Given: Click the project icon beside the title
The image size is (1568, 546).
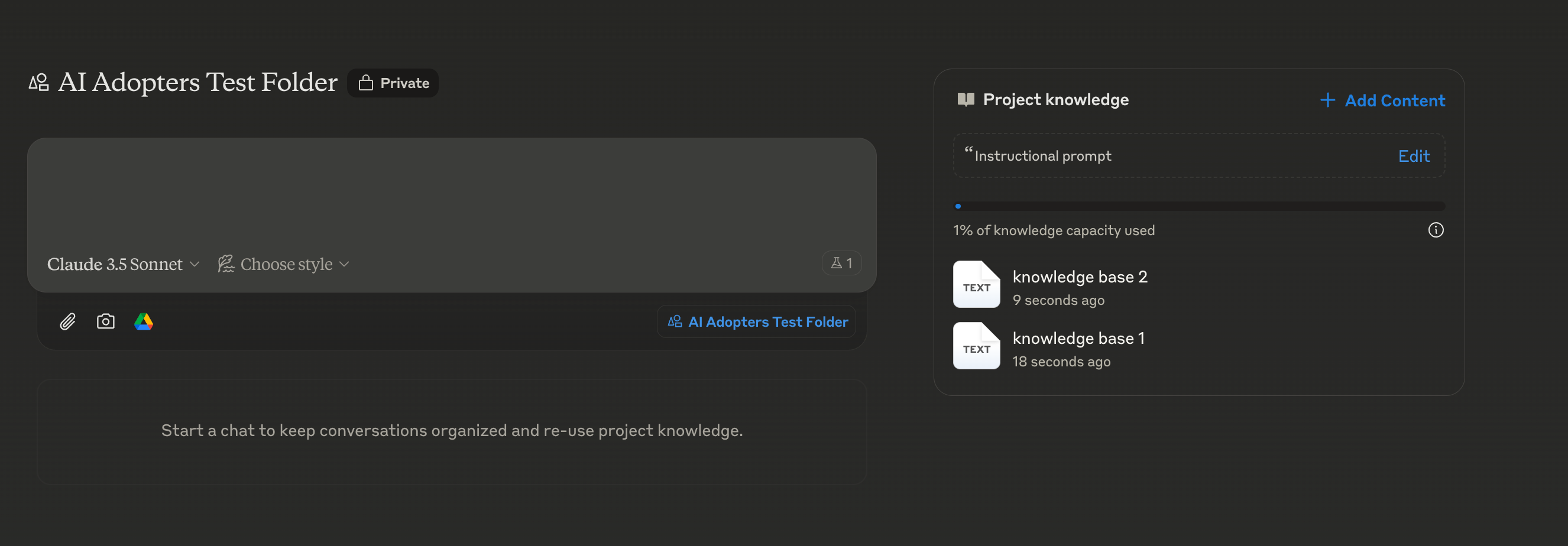Looking at the screenshot, I should [x=39, y=82].
